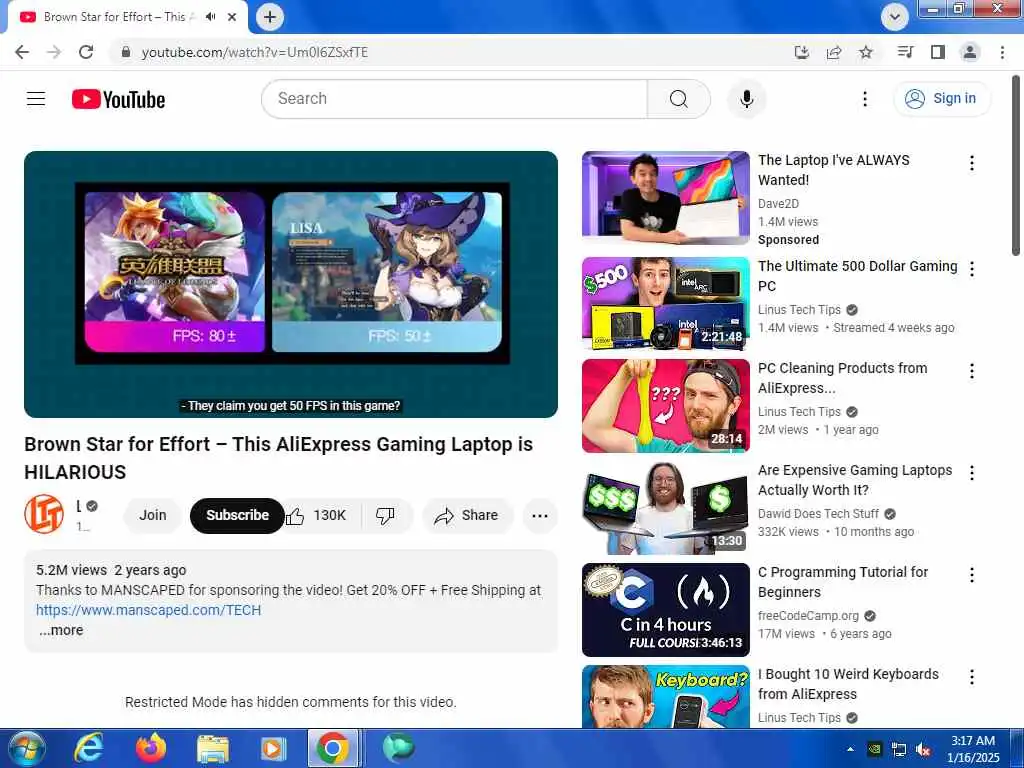Open options for 'The Ultimate 500 Dollar Gaming PC'
The width and height of the screenshot is (1024, 768).
[972, 269]
